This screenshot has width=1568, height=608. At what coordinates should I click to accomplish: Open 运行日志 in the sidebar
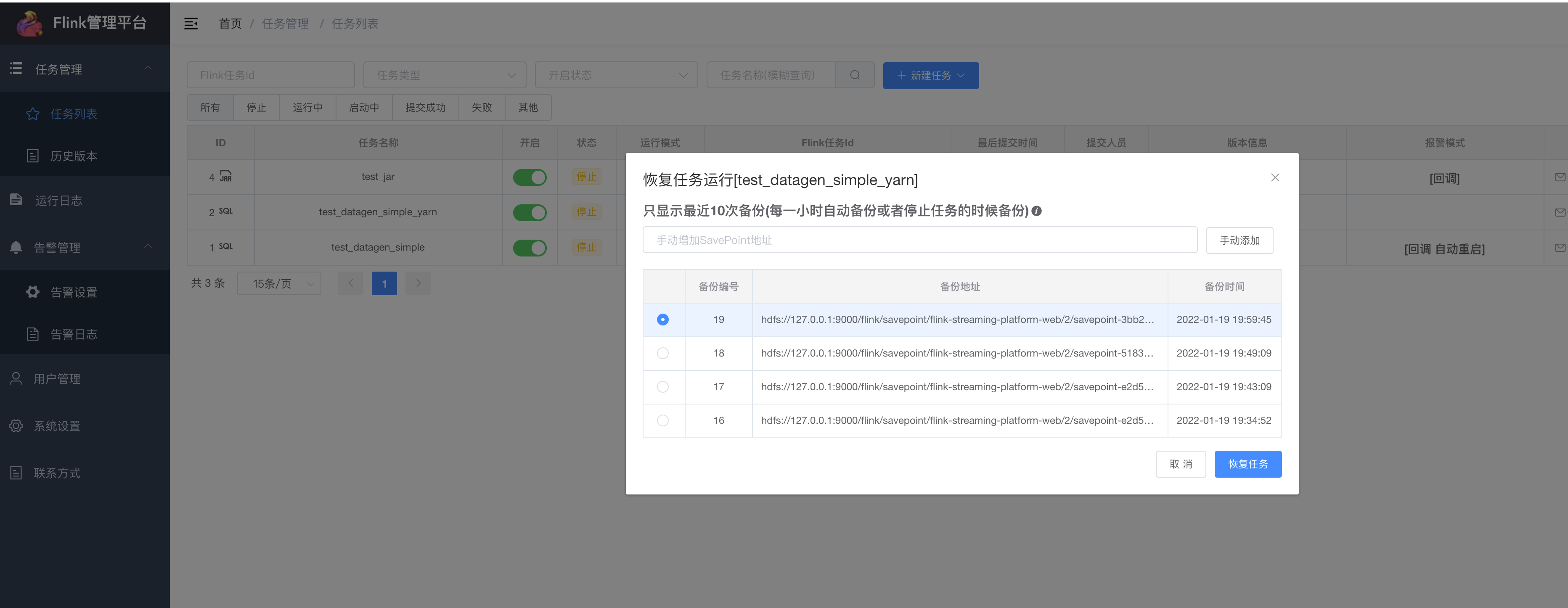[85, 200]
